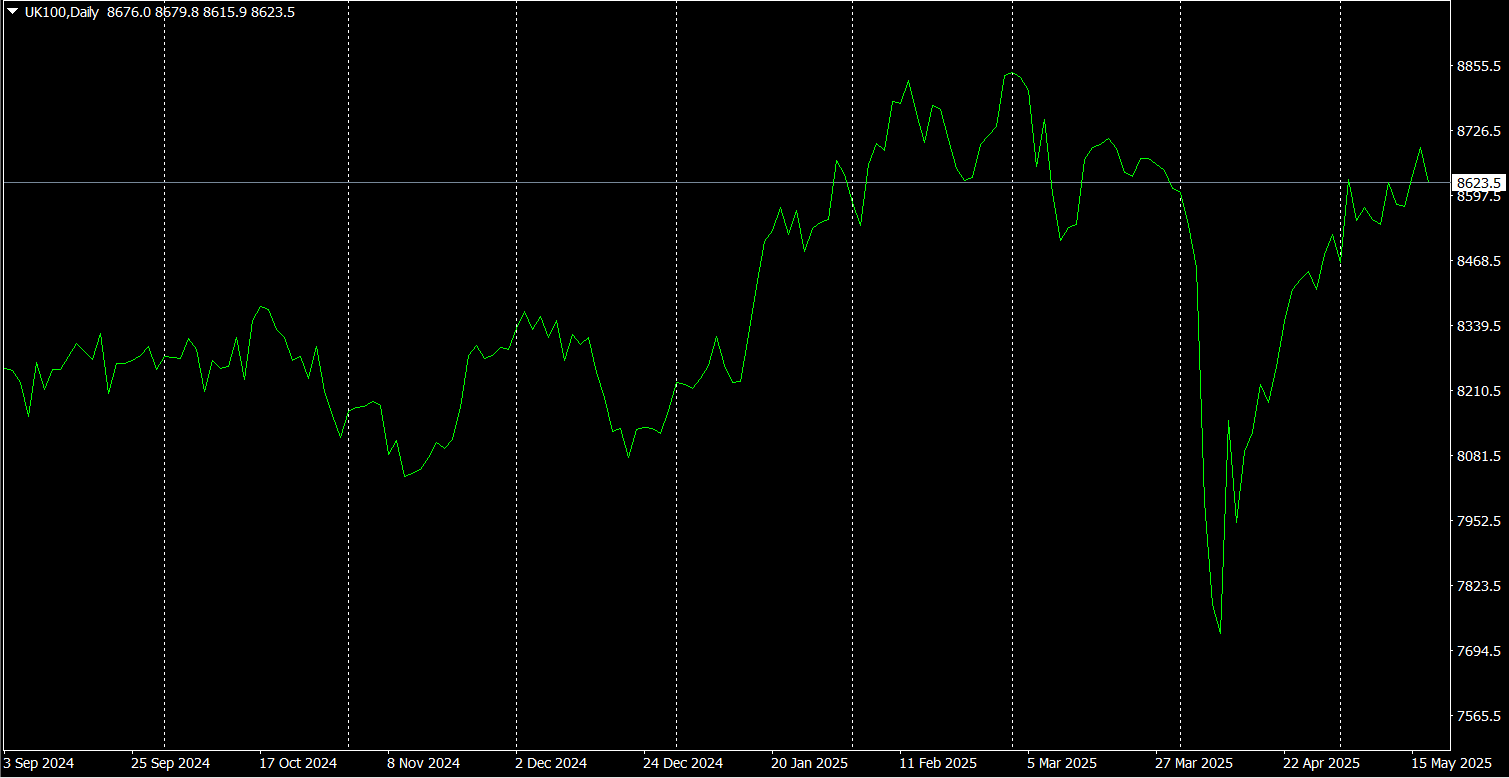Select the 17 Oct 2024 date label
This screenshot has width=1509, height=778.
pos(298,763)
